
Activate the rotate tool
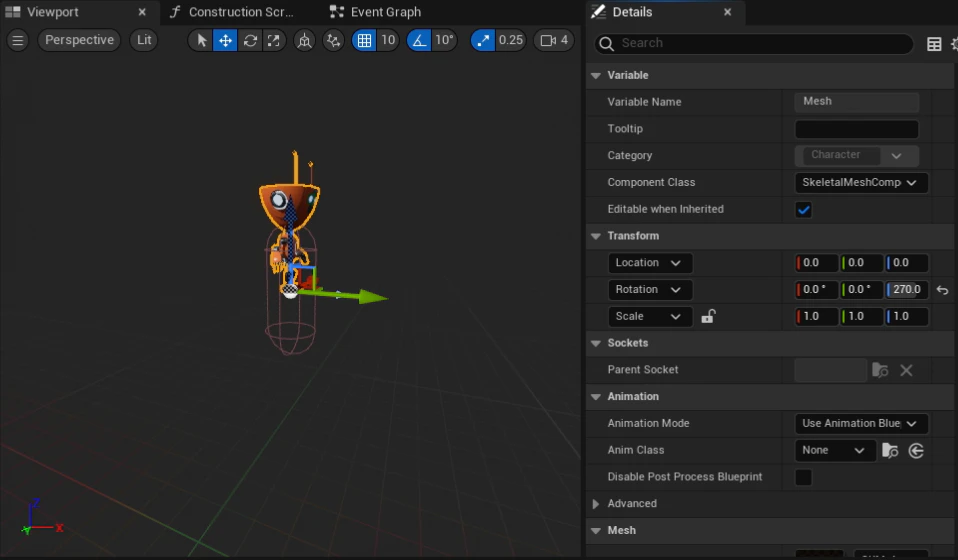(250, 40)
